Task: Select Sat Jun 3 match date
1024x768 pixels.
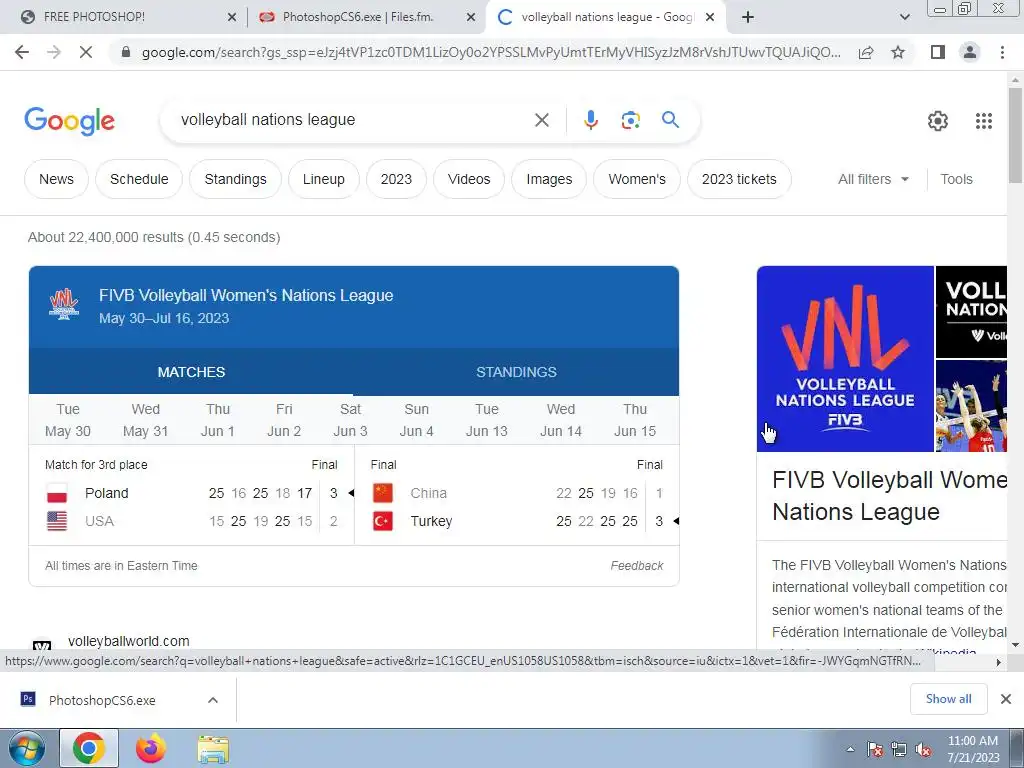Action: (x=350, y=420)
